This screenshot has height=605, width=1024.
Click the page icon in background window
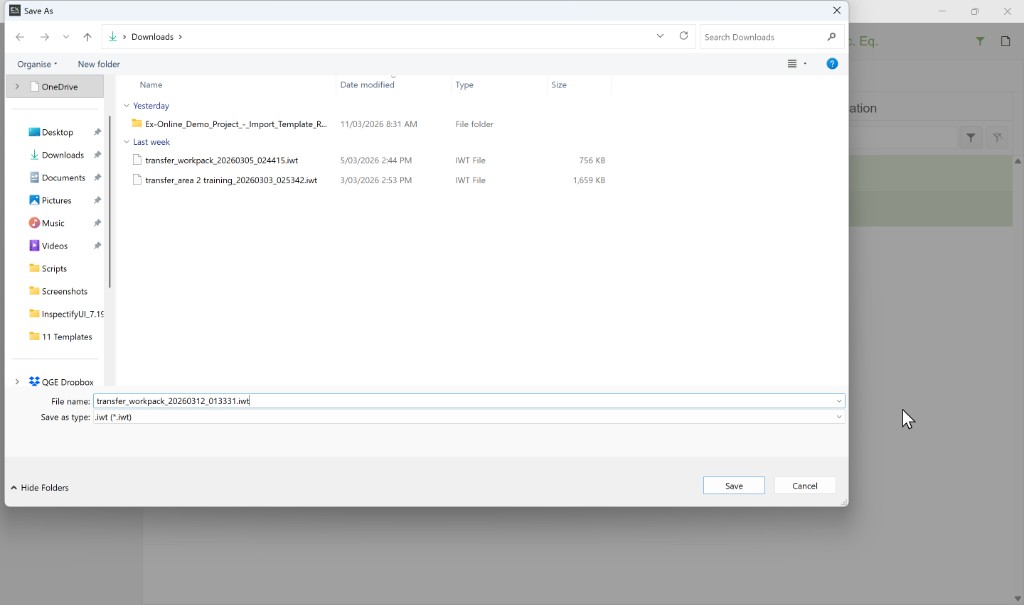pyautogui.click(x=1006, y=41)
